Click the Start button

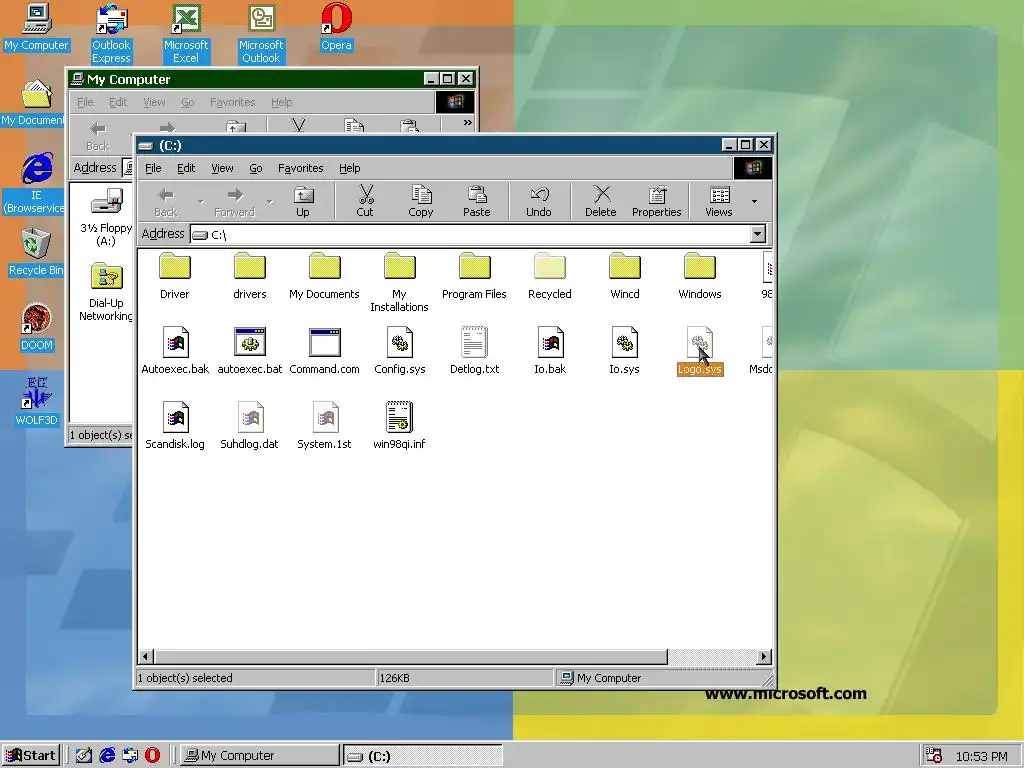[x=31, y=756]
